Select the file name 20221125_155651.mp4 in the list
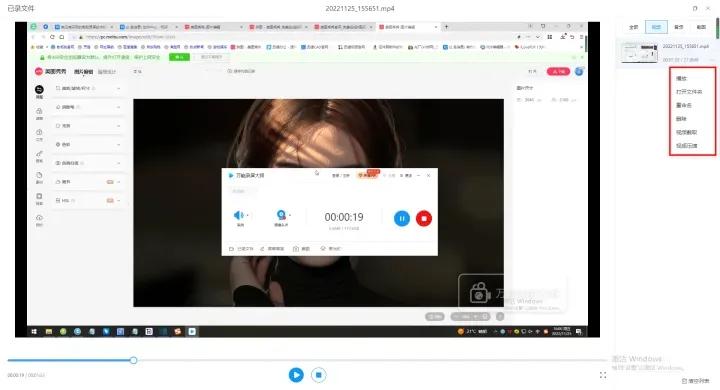This screenshot has width=720, height=390. tap(686, 46)
